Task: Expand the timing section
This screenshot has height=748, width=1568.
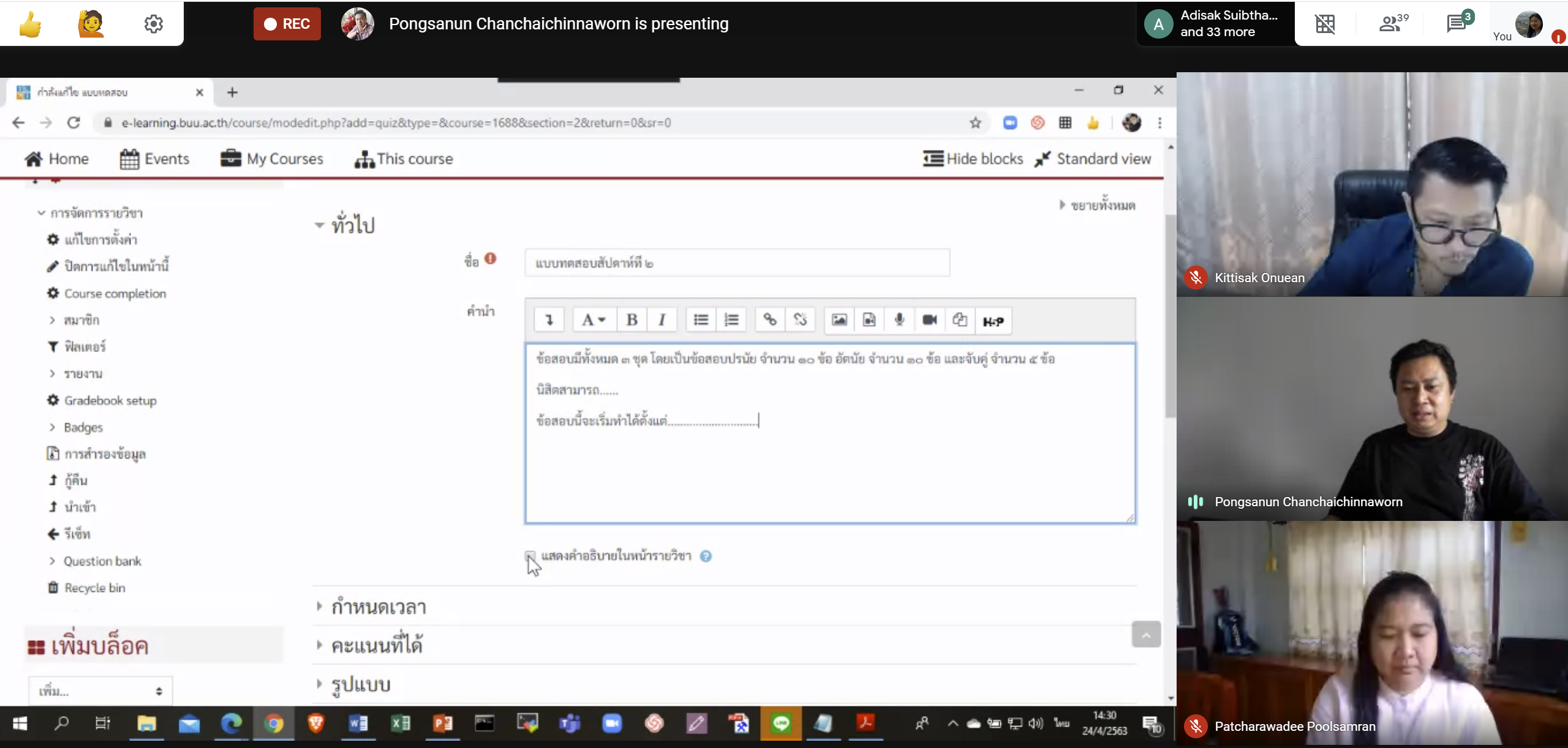Action: pos(378,607)
